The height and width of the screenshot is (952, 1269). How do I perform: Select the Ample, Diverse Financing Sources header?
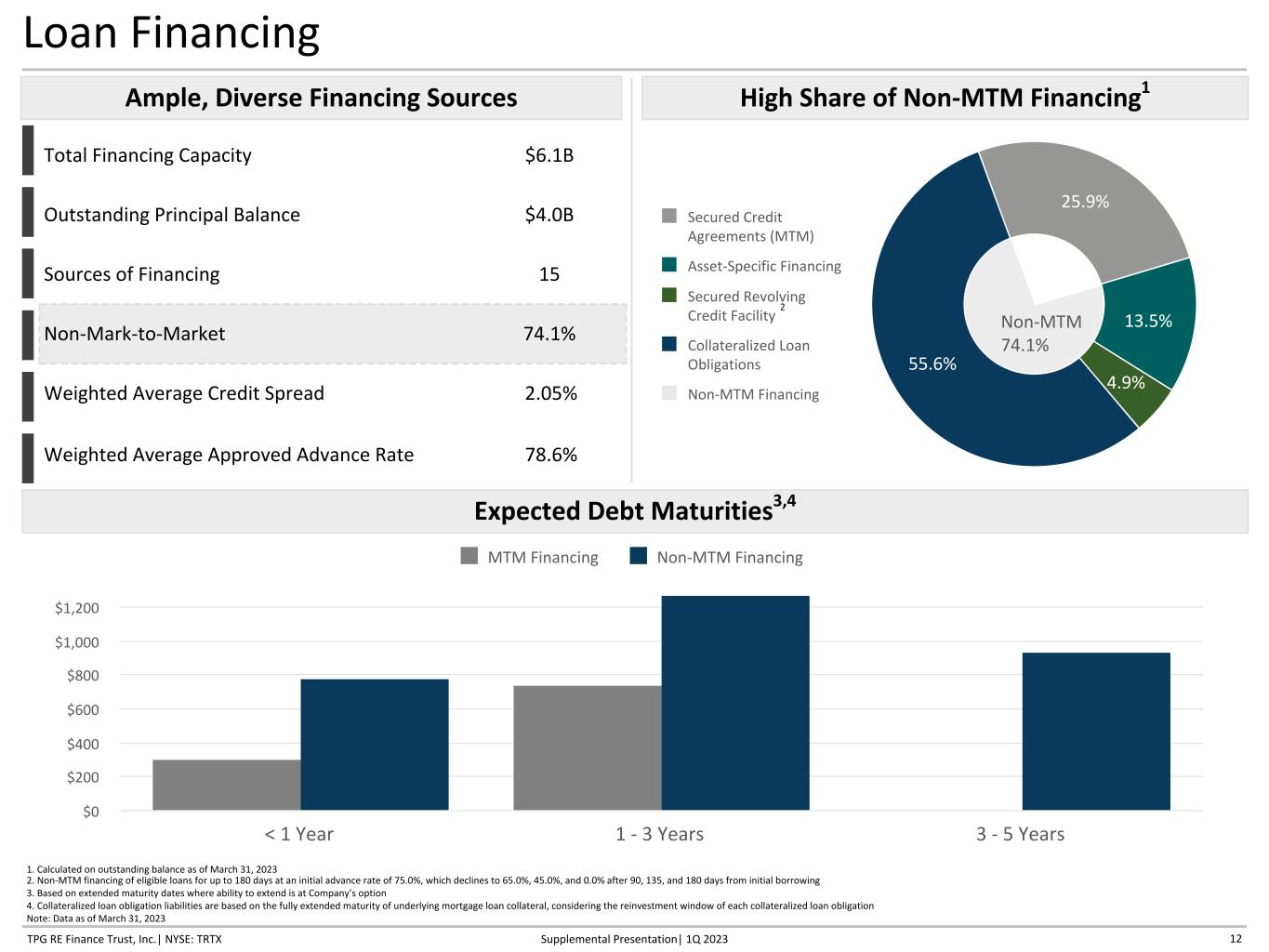tap(321, 98)
